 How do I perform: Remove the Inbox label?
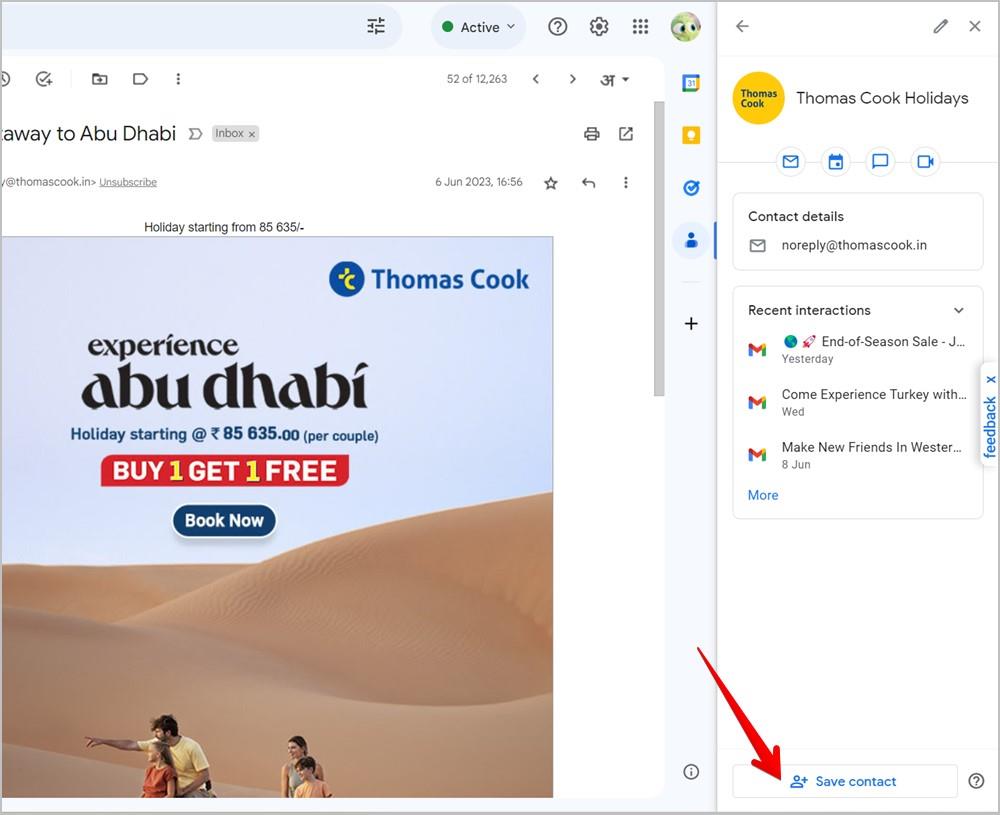pyautogui.click(x=252, y=134)
